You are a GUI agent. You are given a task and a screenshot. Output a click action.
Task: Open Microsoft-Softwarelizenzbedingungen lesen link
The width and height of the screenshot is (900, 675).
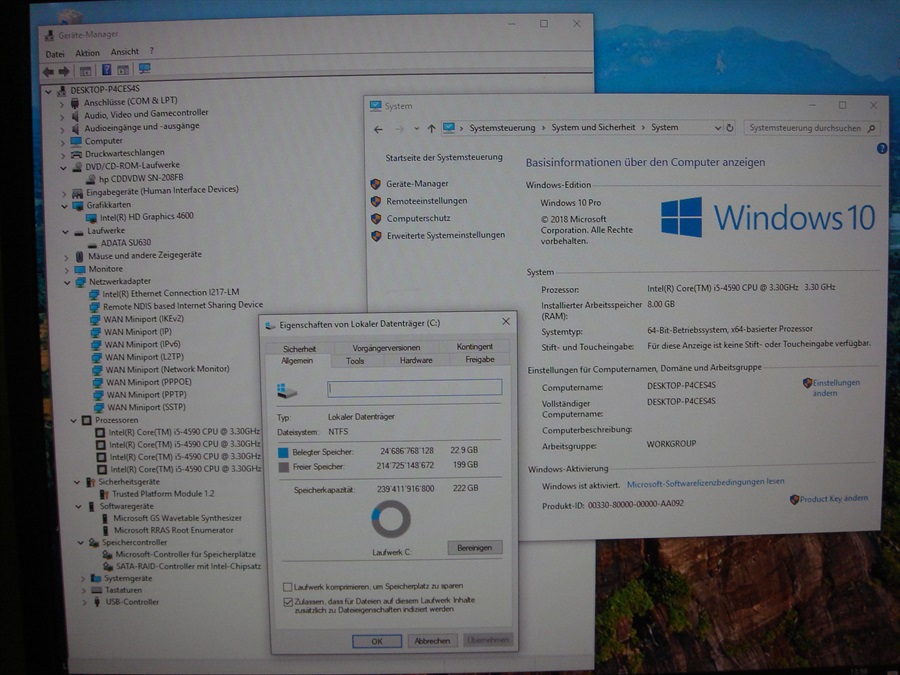point(705,483)
